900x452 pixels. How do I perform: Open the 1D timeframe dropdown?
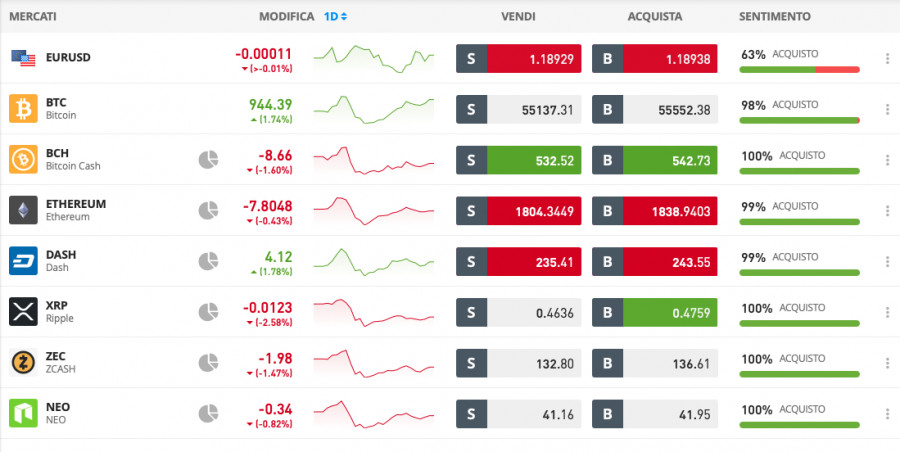point(336,17)
